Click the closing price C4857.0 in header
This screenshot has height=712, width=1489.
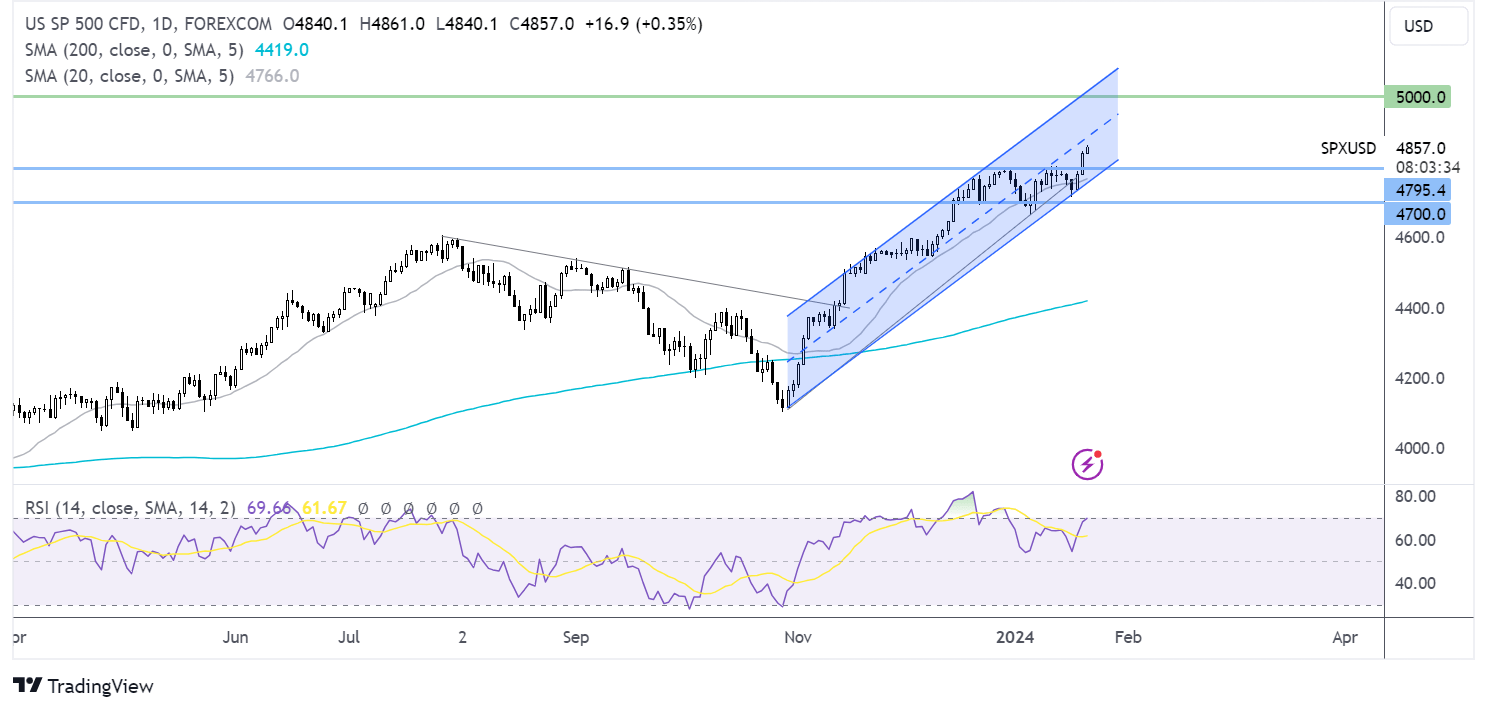pos(540,23)
